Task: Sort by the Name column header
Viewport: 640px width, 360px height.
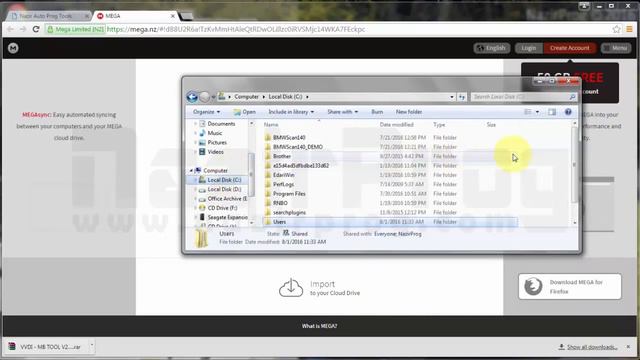Action: 271,124
